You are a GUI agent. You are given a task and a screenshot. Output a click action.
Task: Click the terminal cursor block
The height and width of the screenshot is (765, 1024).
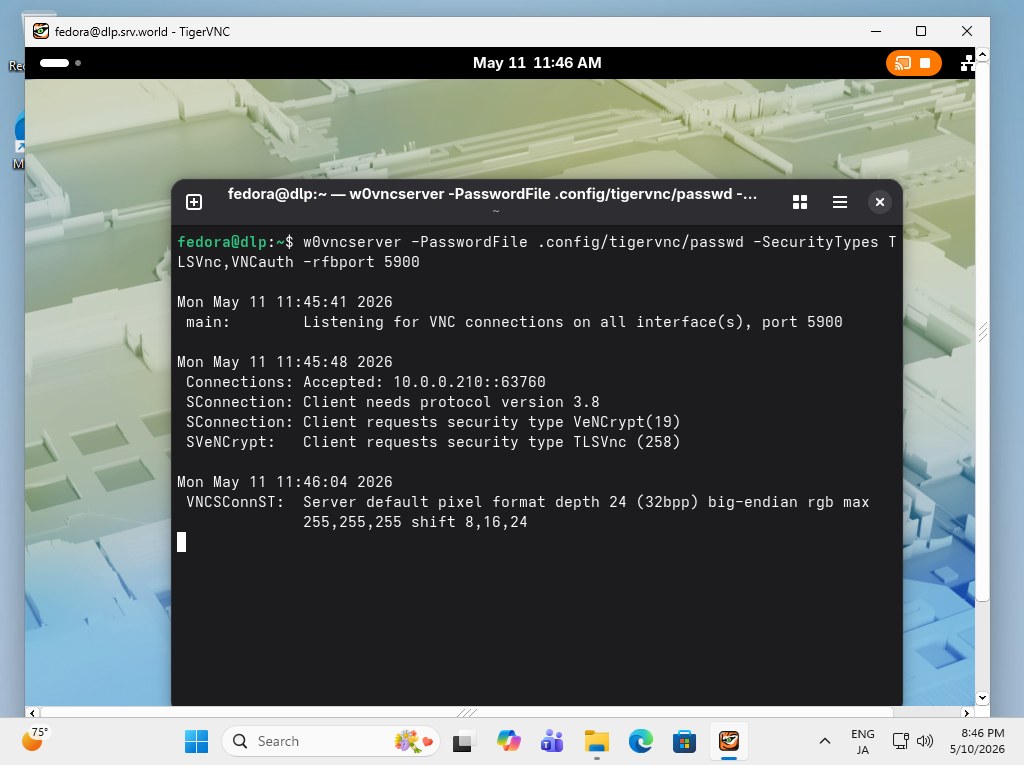pyautogui.click(x=182, y=542)
